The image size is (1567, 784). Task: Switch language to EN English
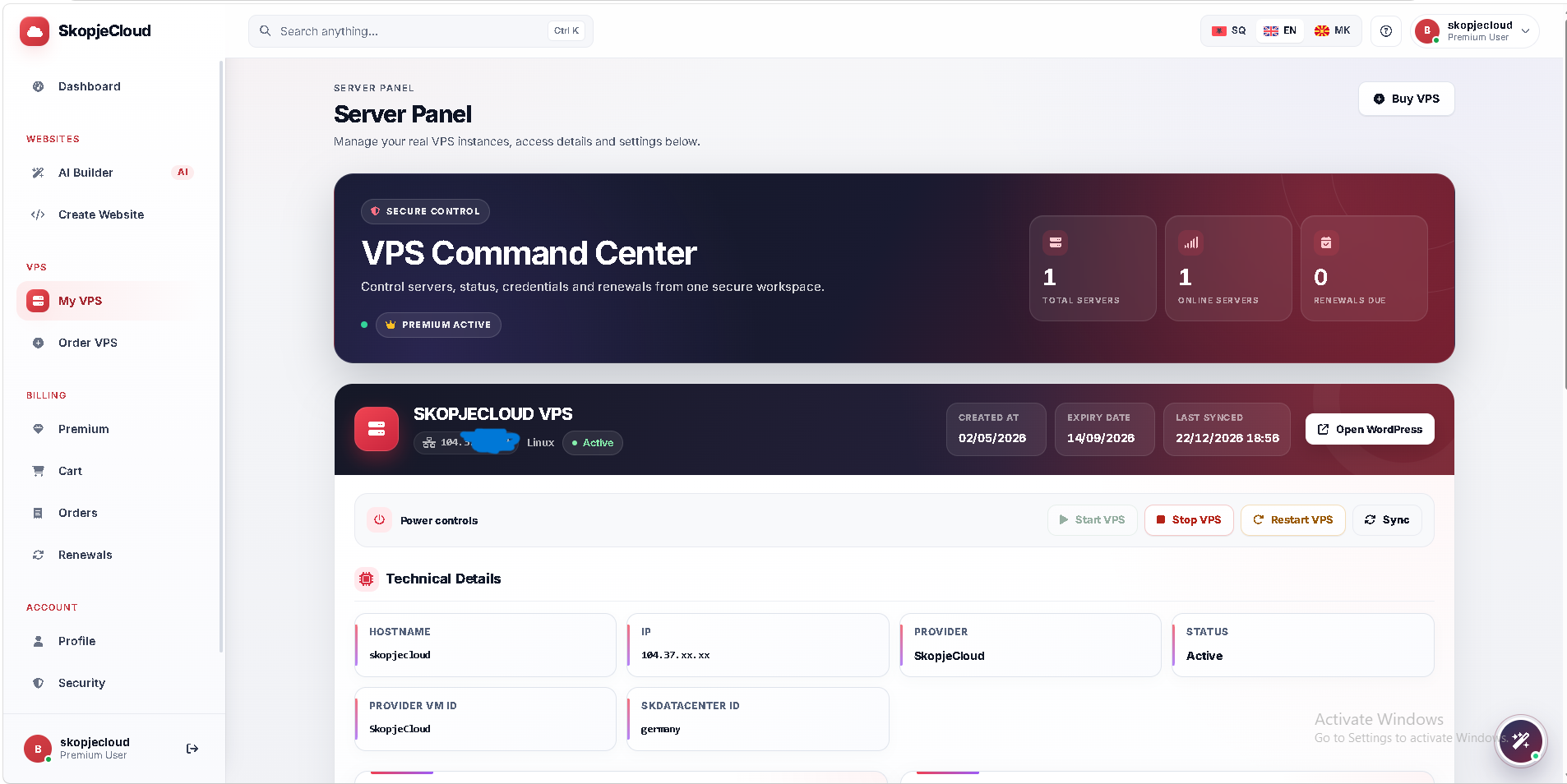pos(1280,31)
